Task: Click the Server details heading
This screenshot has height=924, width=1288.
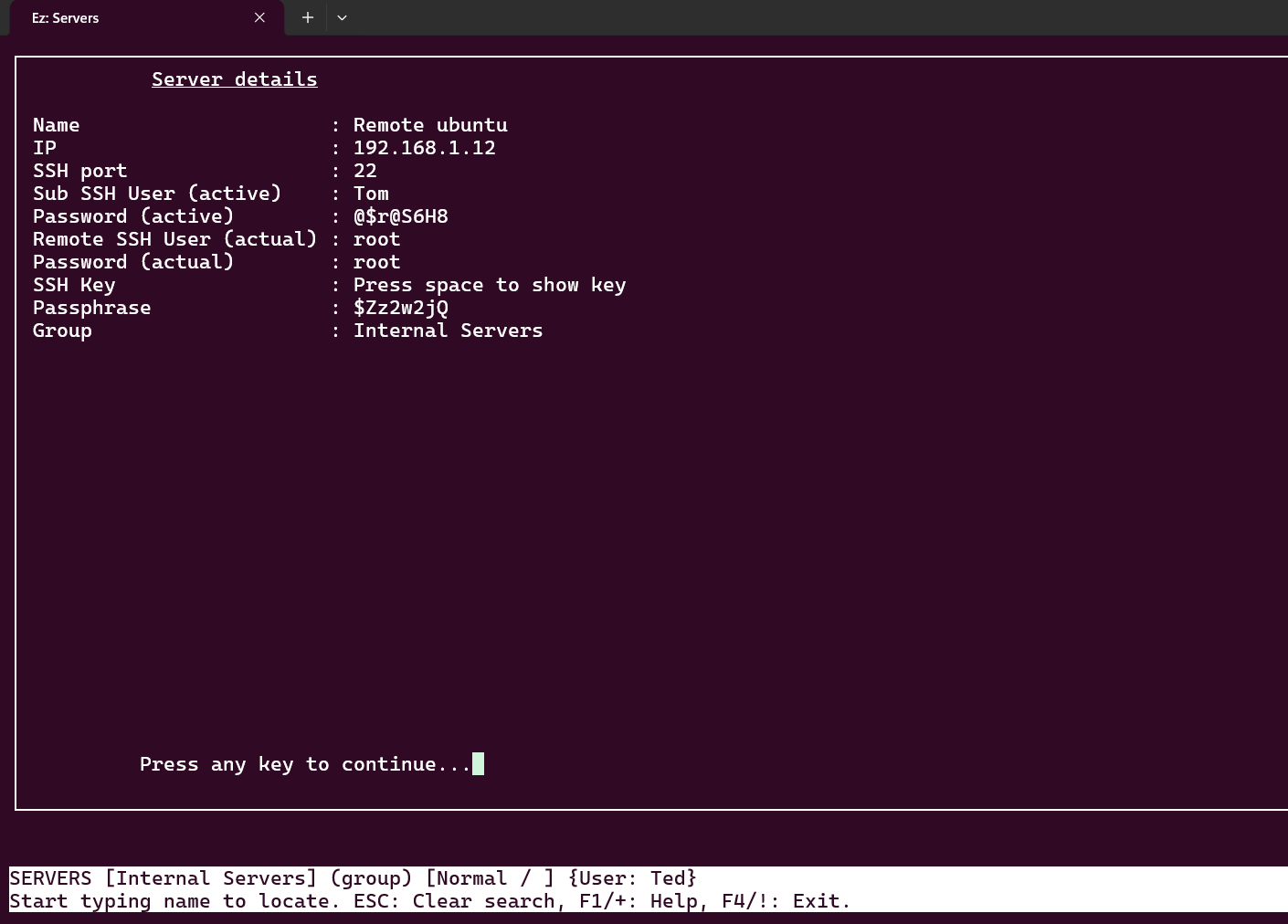Action: (x=235, y=79)
